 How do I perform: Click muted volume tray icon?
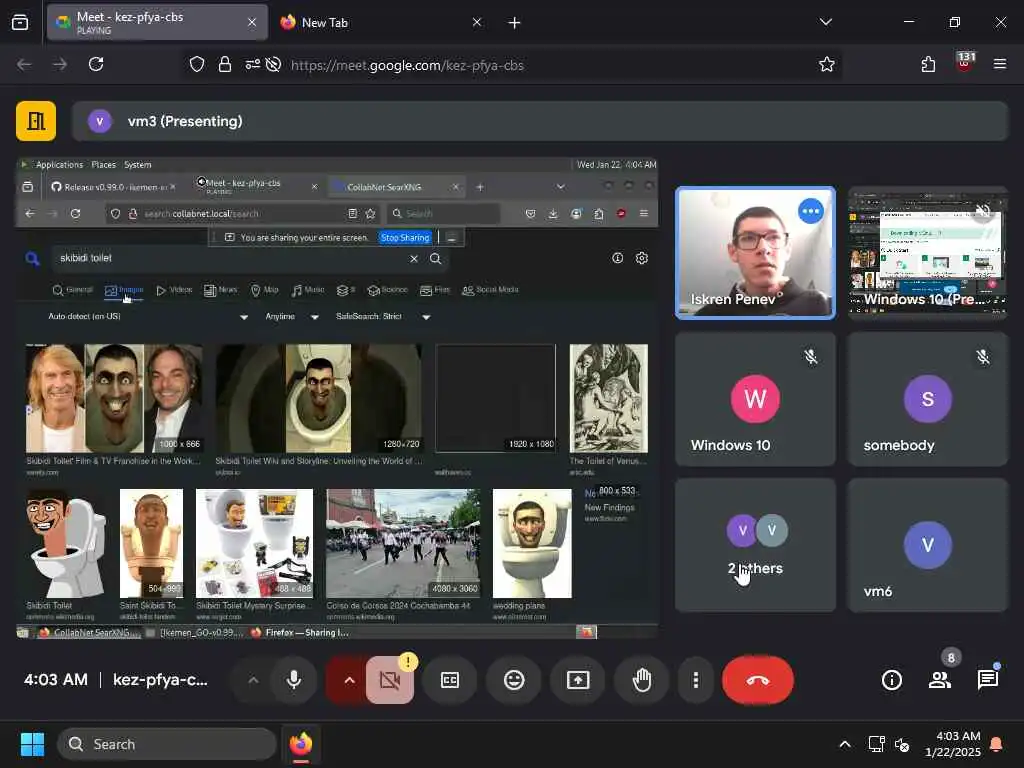(x=902, y=744)
